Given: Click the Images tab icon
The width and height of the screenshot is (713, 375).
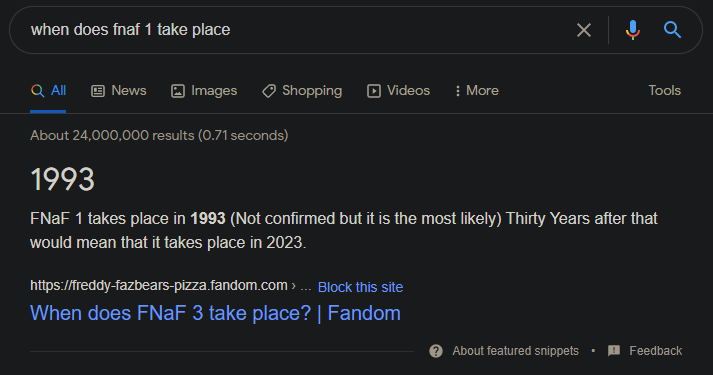Looking at the screenshot, I should pos(178,91).
